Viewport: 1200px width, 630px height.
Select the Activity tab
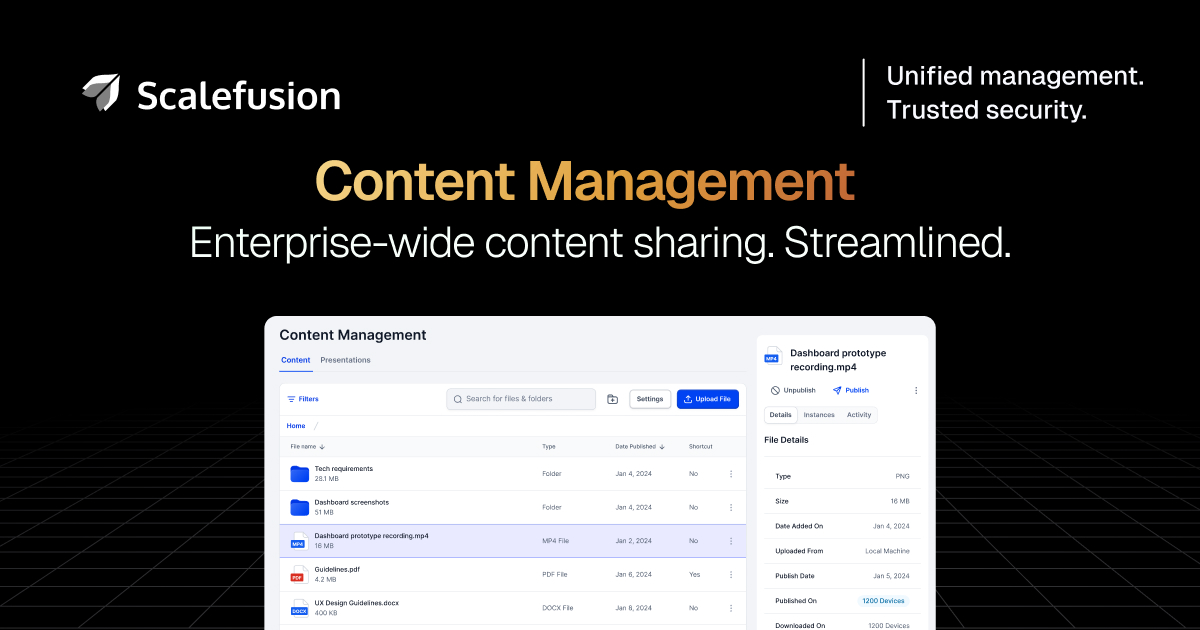tap(859, 415)
